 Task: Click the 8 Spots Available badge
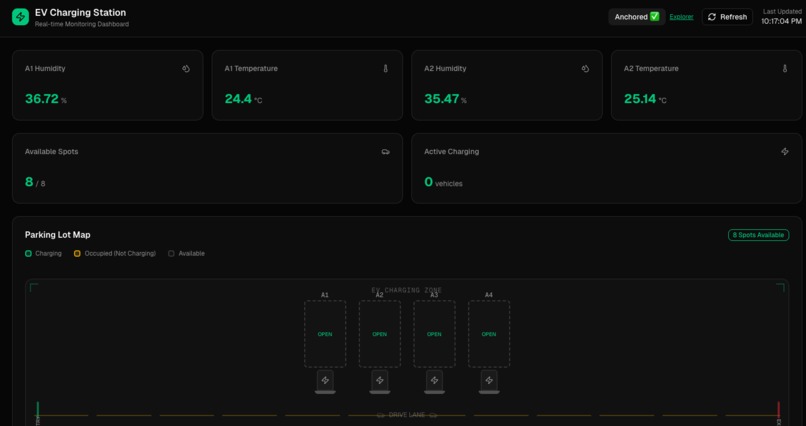[x=758, y=235]
